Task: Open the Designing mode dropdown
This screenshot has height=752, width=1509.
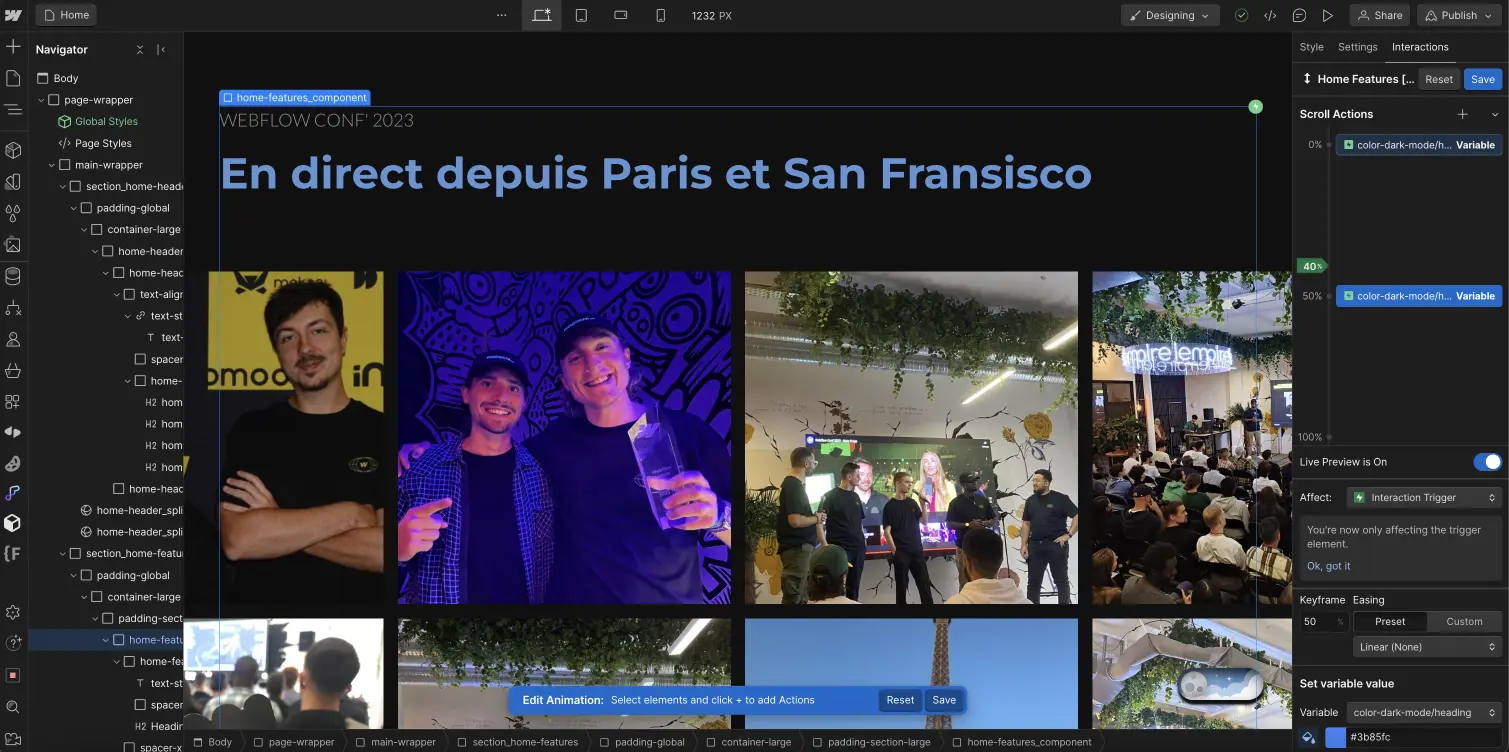Action: [x=1169, y=15]
